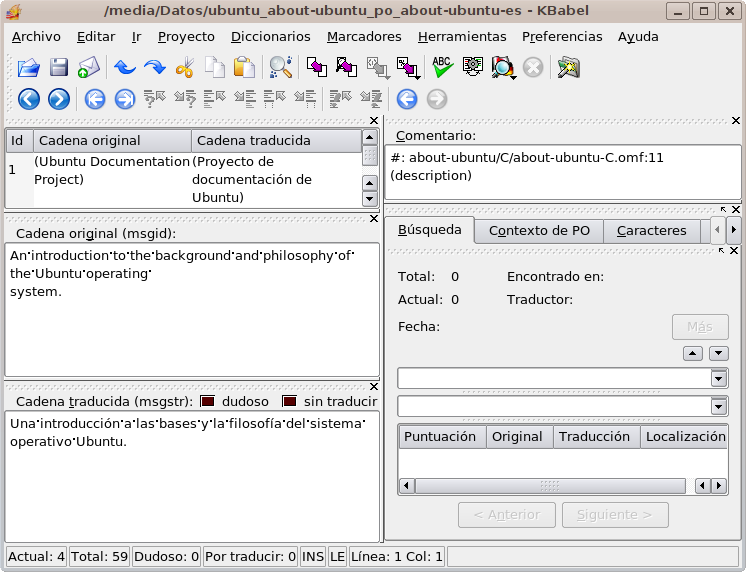Expand the first search result combo box

point(718,379)
